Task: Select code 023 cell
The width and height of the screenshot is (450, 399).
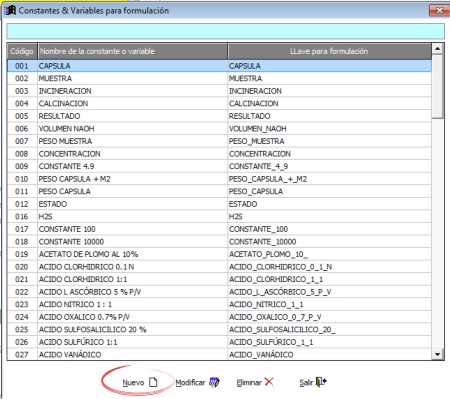Action: coord(22,304)
